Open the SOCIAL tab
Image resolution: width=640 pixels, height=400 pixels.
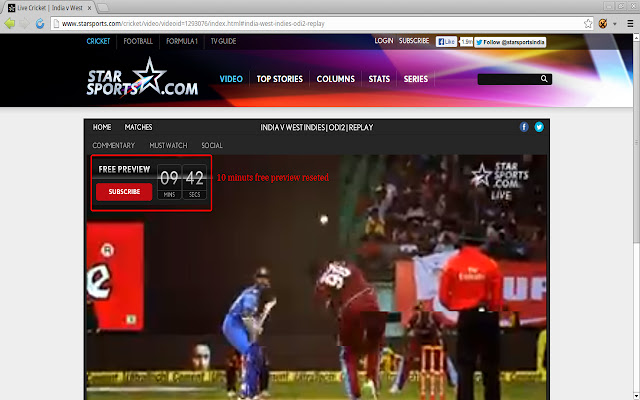click(x=212, y=145)
